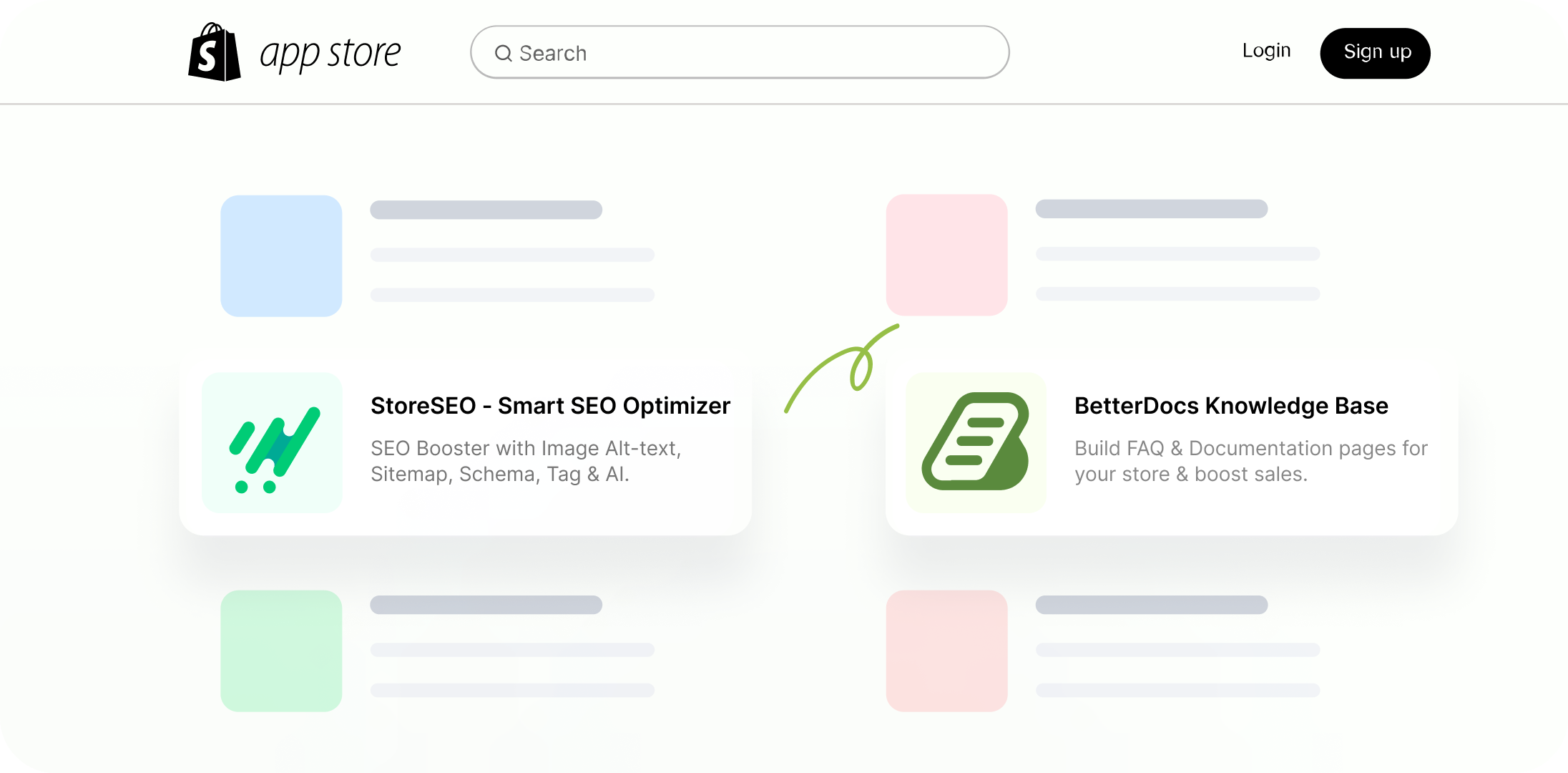Screen dimensions: 1568x773
Task: Click StoreSEO description about Image Alt-text
Action: tap(526, 461)
